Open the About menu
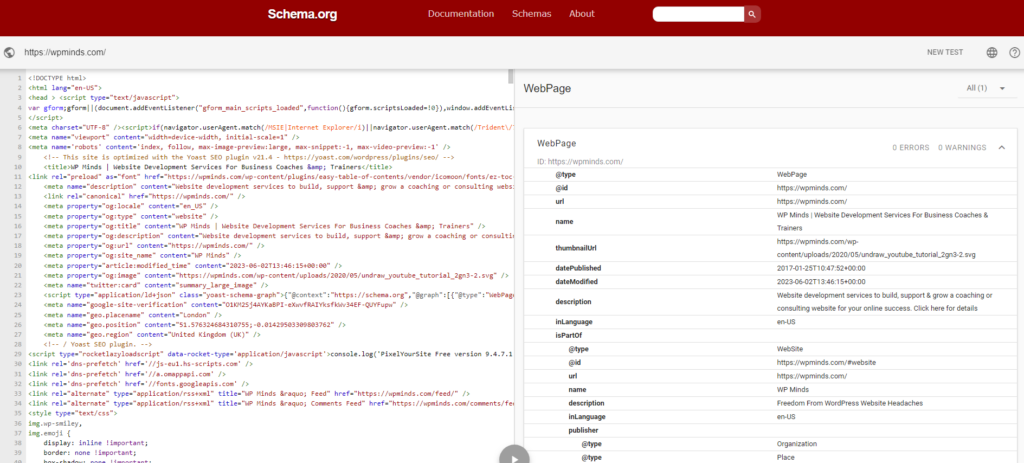The height and width of the screenshot is (463, 1024). coord(582,14)
